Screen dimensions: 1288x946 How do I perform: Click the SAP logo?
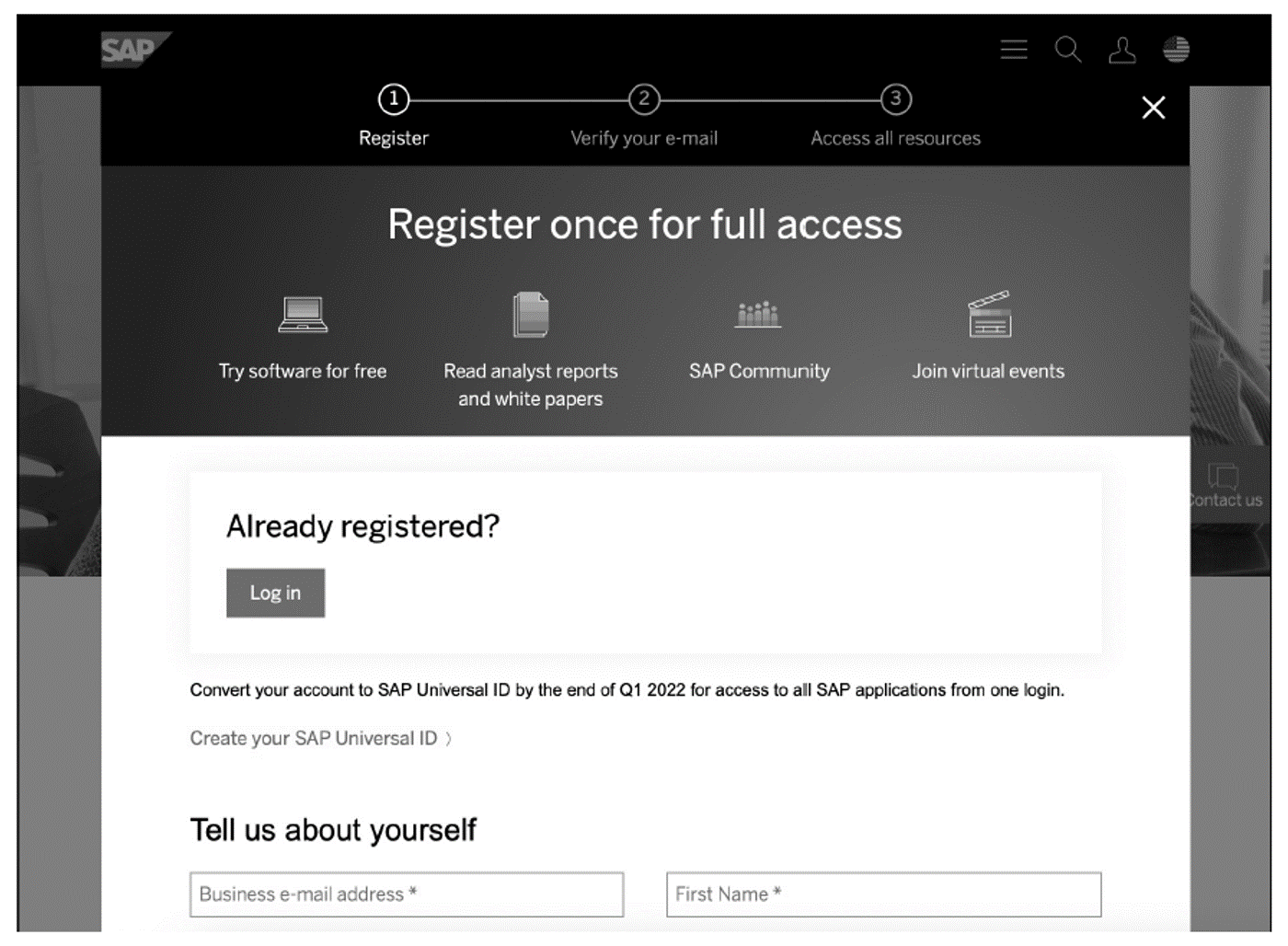pos(129,52)
